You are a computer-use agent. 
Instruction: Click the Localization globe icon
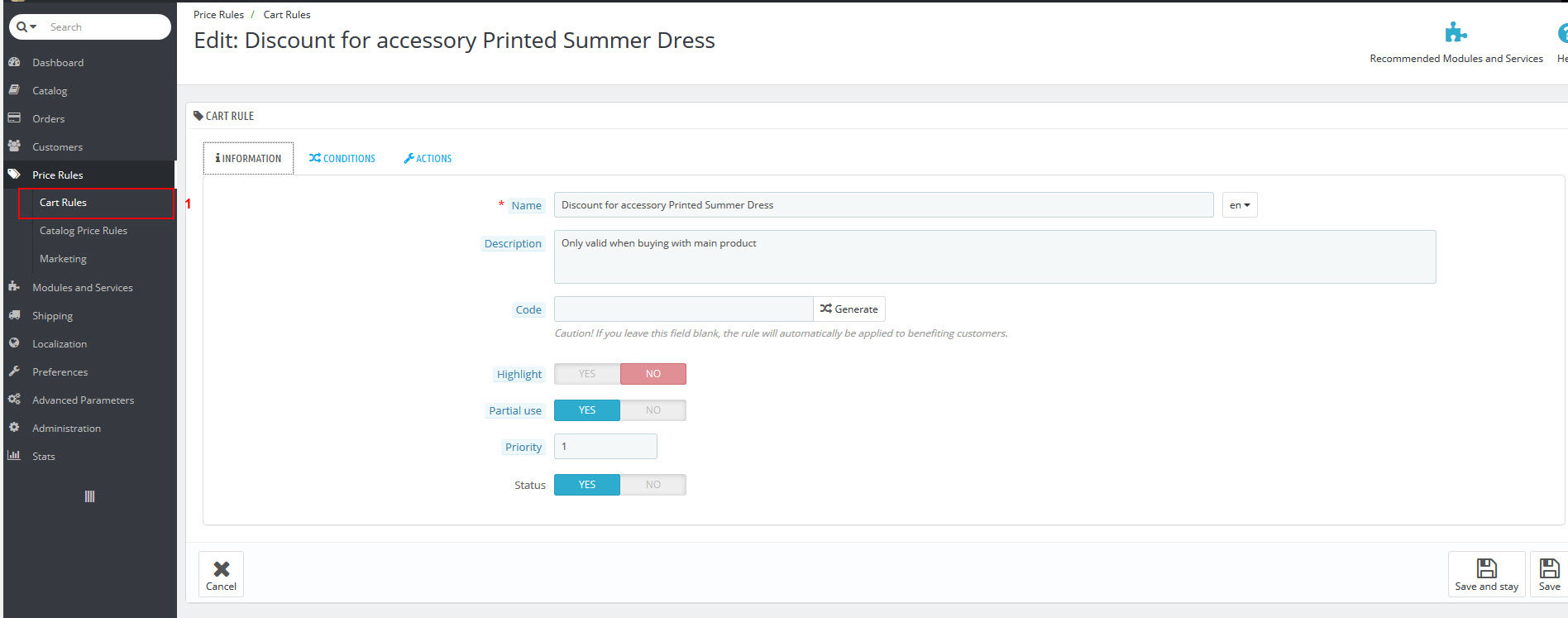14,343
